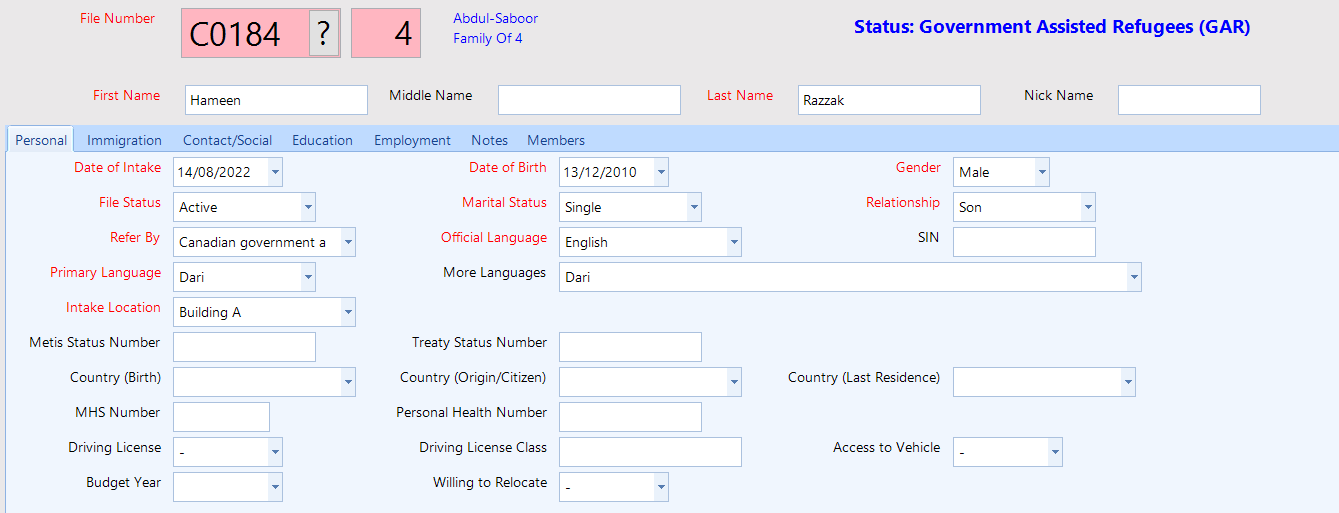The width and height of the screenshot is (1339, 513).
Task: Expand the Date of Intake date picker
Action: pos(275,172)
